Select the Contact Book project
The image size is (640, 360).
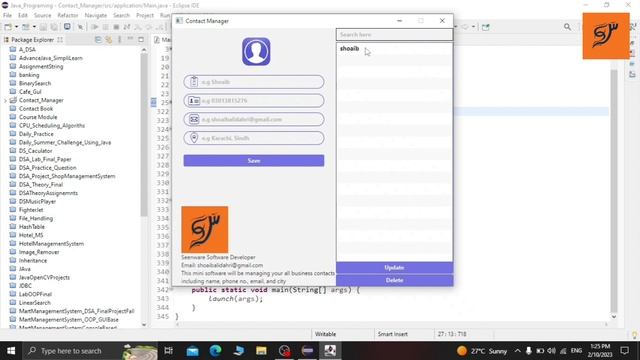pyautogui.click(x=36, y=109)
